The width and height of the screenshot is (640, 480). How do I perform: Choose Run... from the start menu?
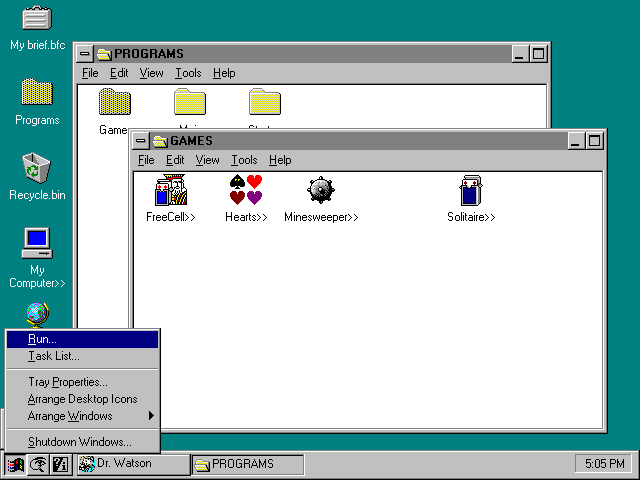[x=82, y=339]
